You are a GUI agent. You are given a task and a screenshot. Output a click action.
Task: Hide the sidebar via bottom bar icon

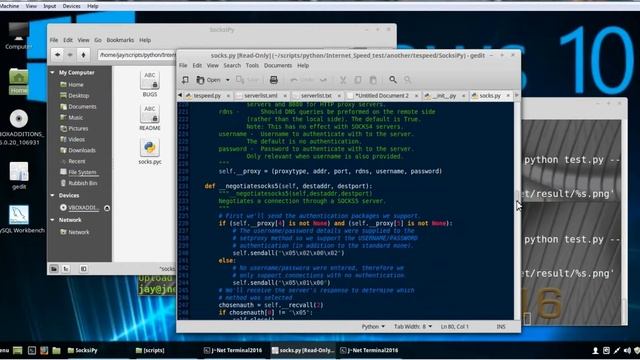(x=83, y=269)
